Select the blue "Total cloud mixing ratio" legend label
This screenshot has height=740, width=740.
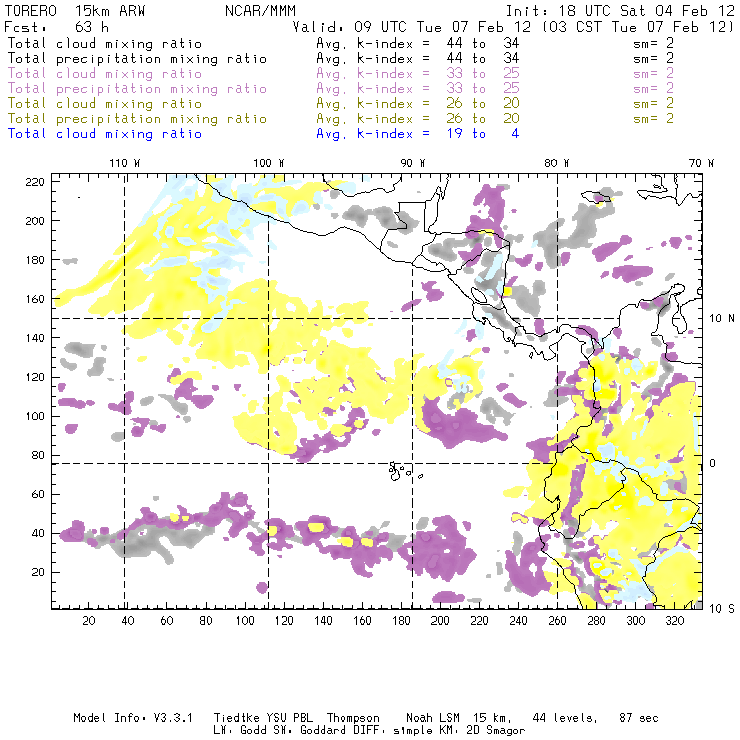point(105,134)
